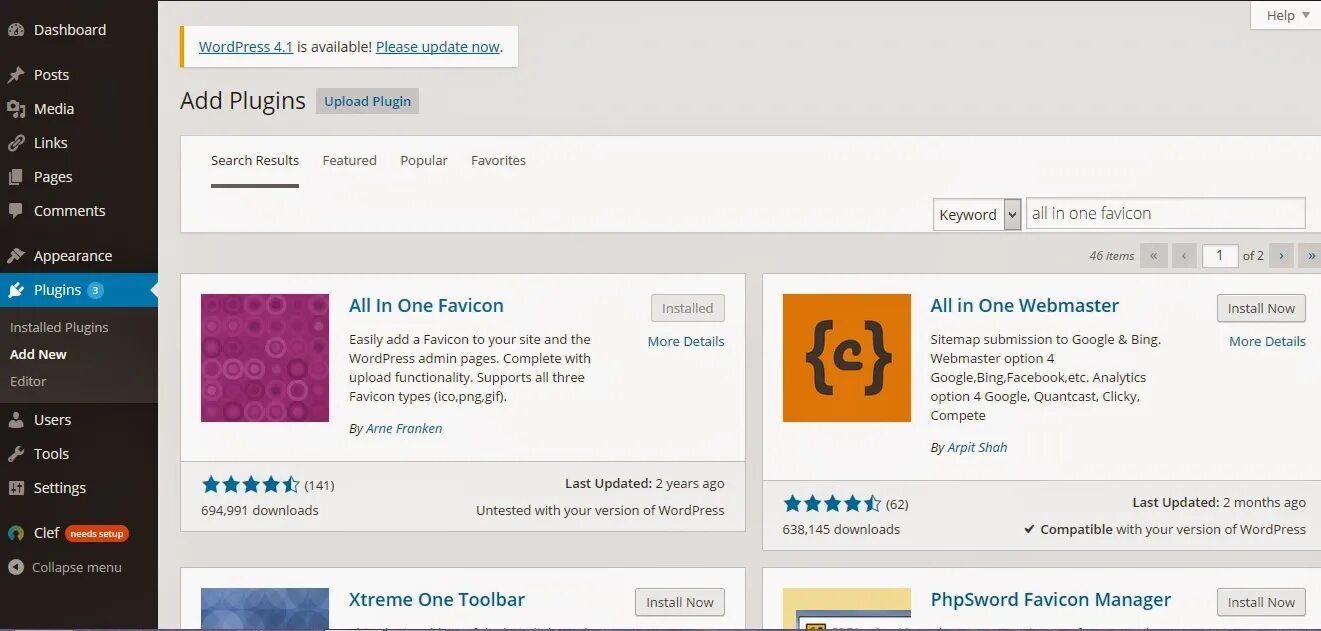Click All in One Webmaster star rating
The height and width of the screenshot is (631, 1321).
click(832, 504)
